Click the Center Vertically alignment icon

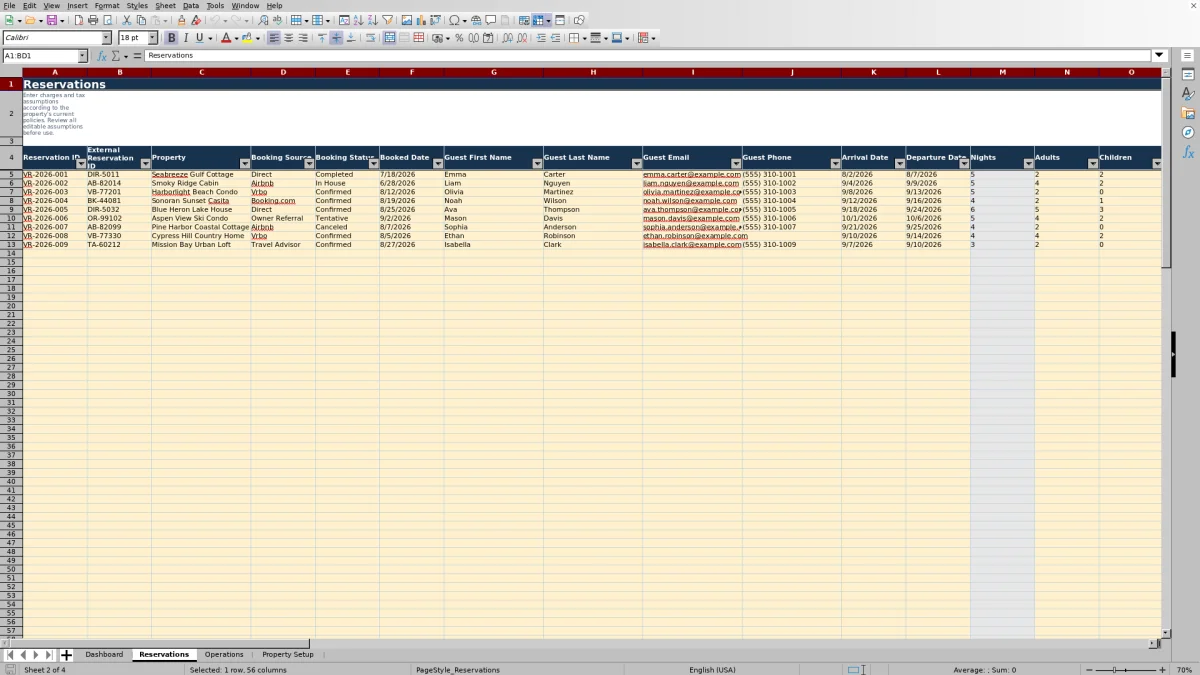click(x=336, y=38)
